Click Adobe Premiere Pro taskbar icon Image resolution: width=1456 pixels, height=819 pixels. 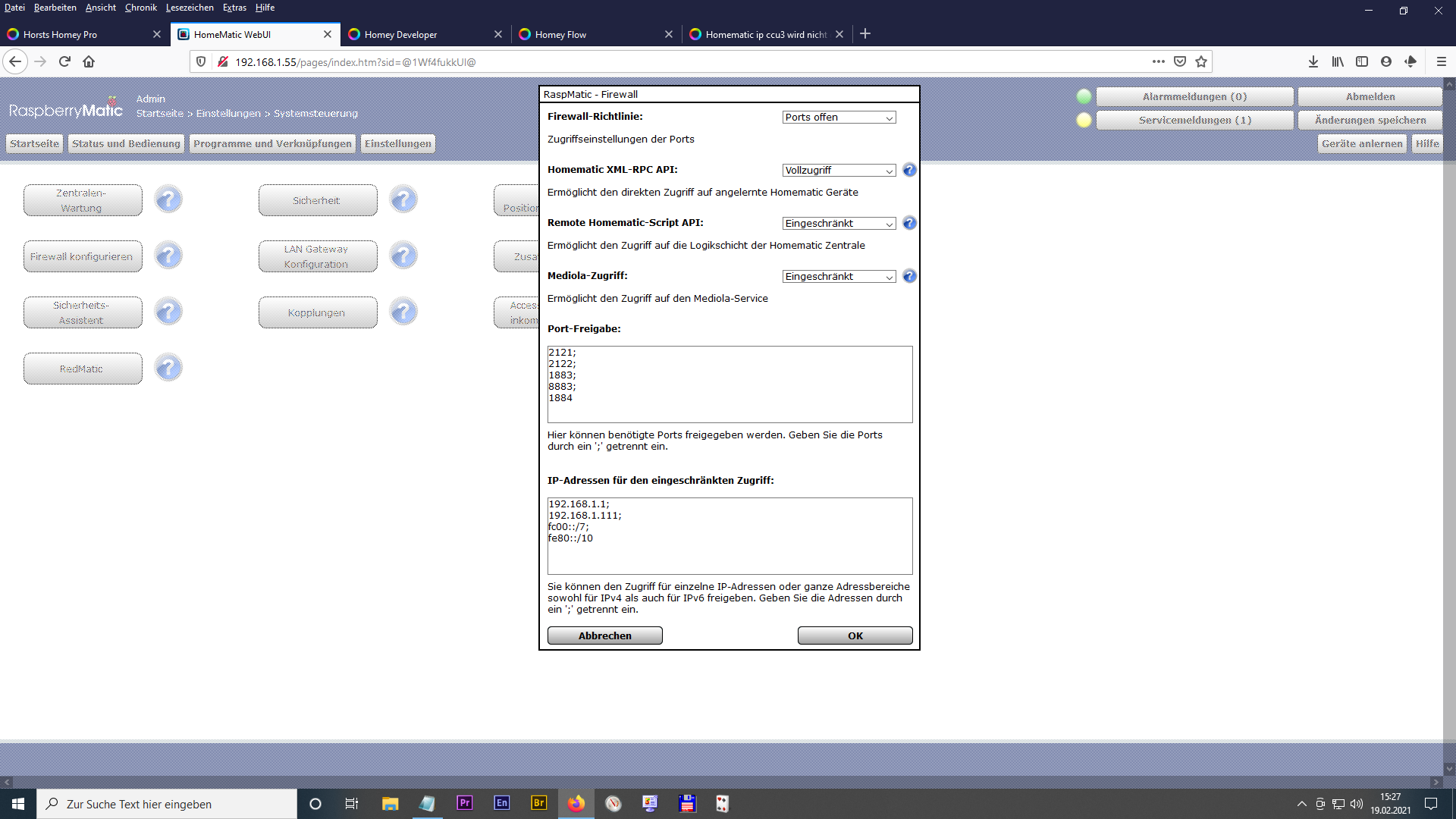[x=464, y=803]
